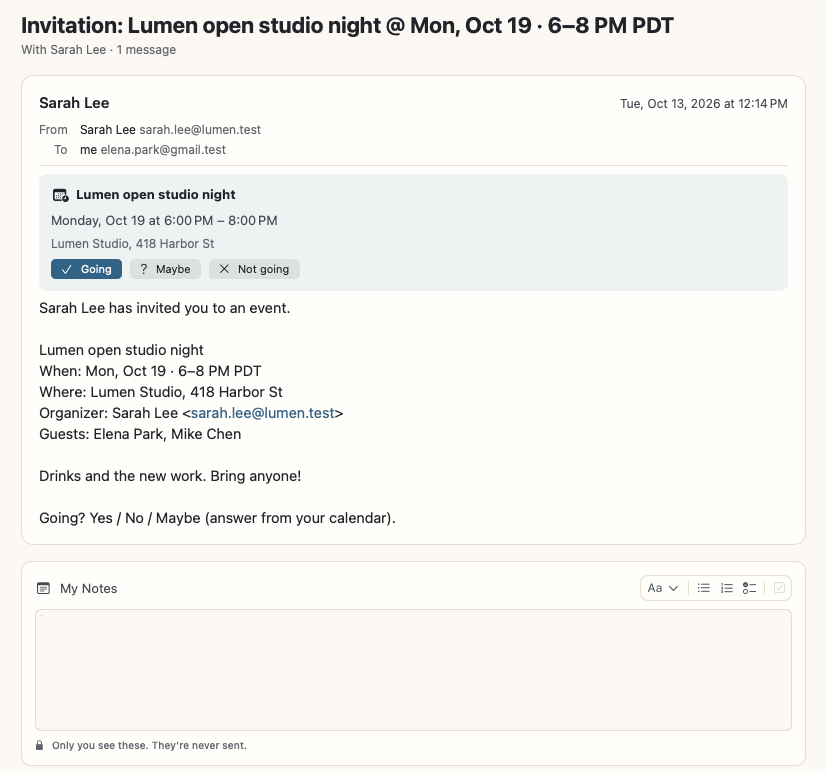Click the lock icon below notes
826x772 pixels.
pos(40,745)
